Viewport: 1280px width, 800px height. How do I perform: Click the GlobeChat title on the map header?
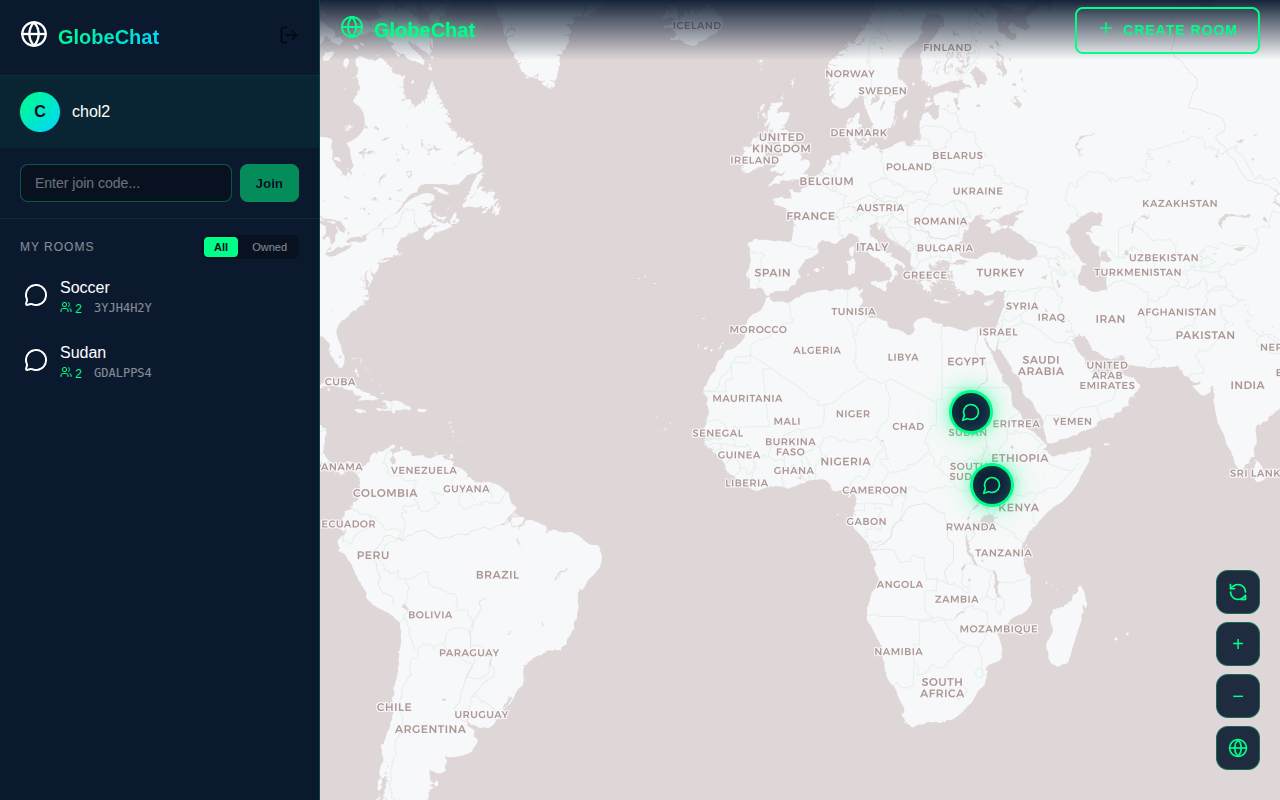click(x=424, y=30)
